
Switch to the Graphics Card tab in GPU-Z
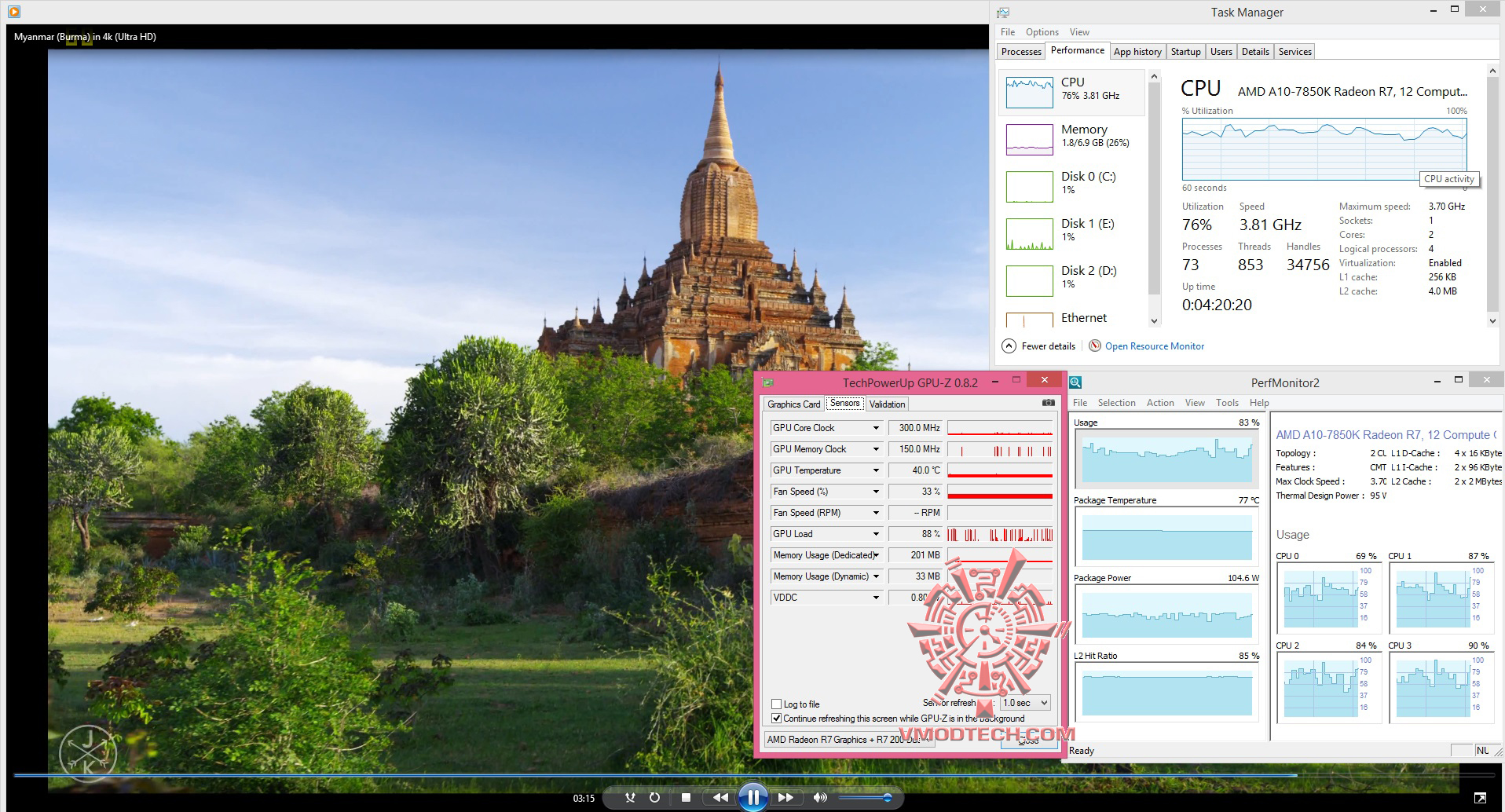(x=793, y=404)
